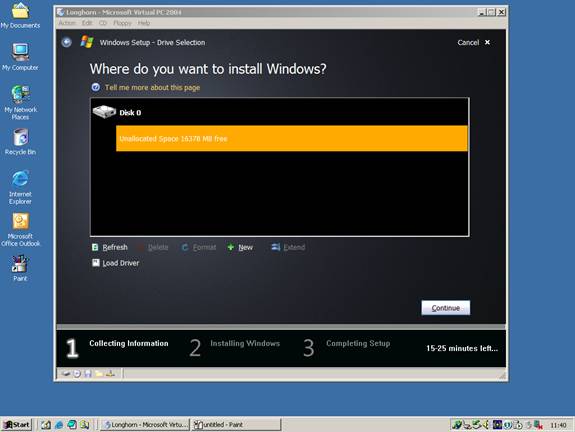The height and width of the screenshot is (432, 575).
Task: Click Internet Explorer quick launch icon
Action: 59,425
